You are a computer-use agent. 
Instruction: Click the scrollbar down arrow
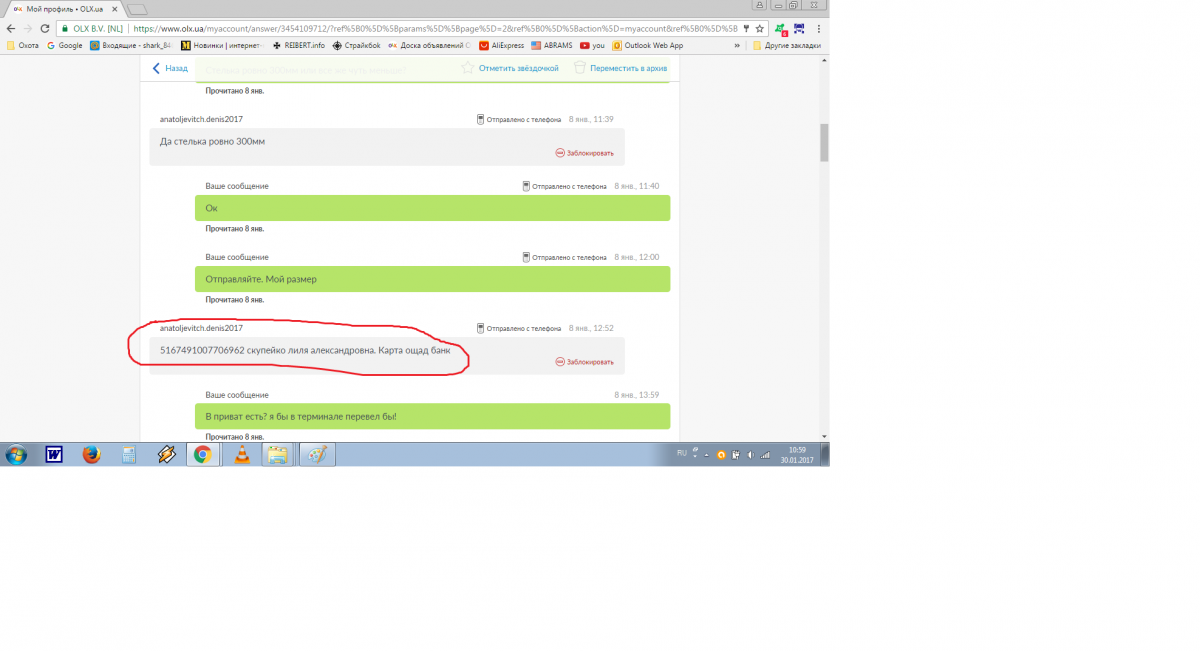824,436
